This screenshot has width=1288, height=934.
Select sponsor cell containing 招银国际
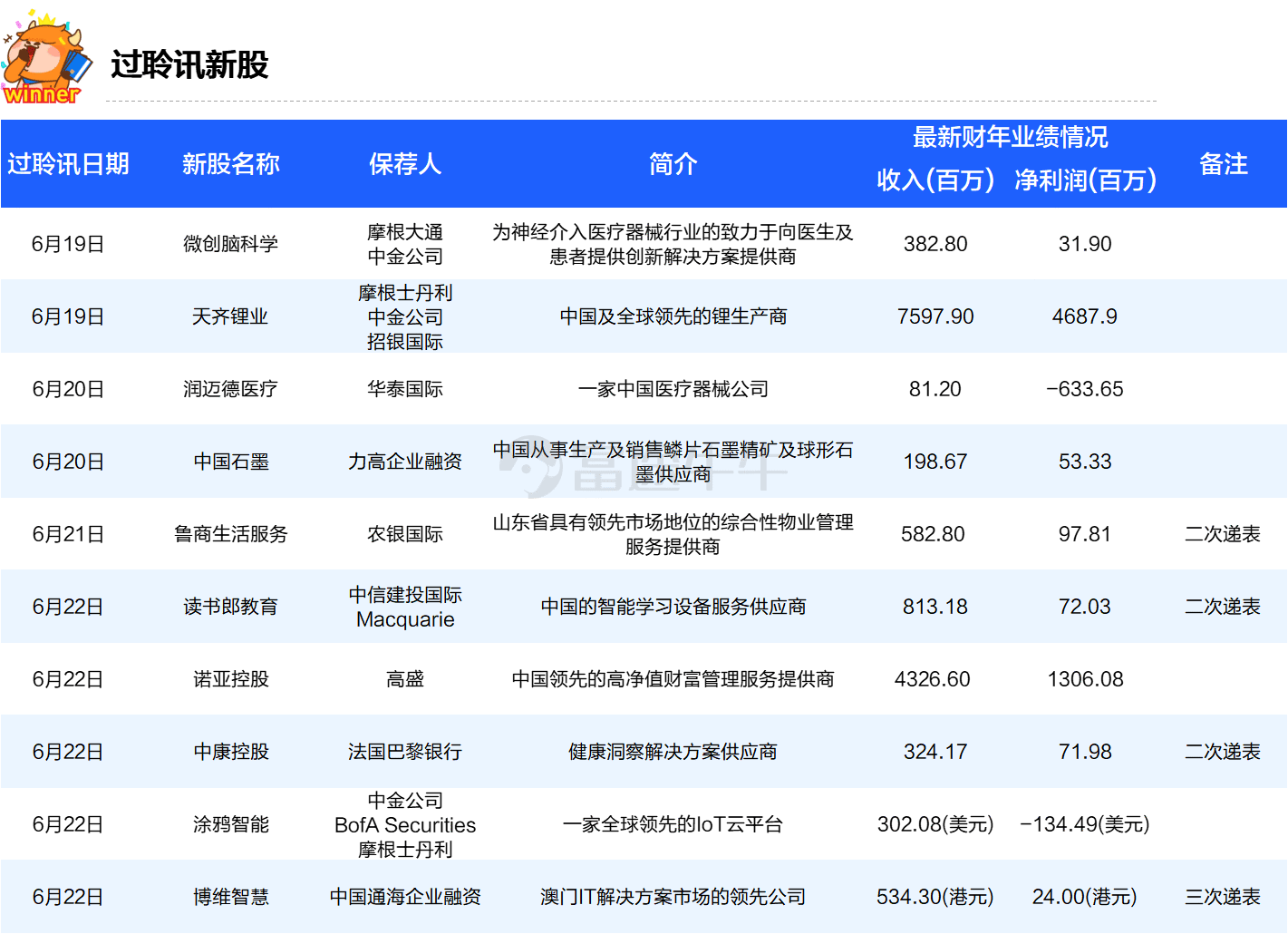405,316
